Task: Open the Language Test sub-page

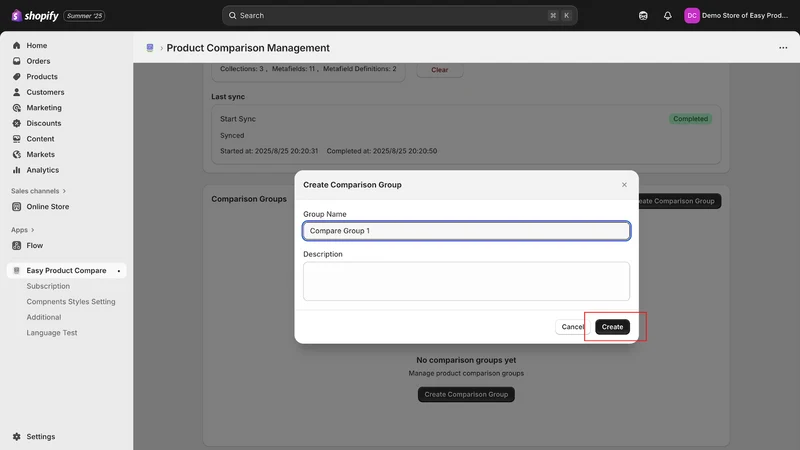Action: [52, 333]
